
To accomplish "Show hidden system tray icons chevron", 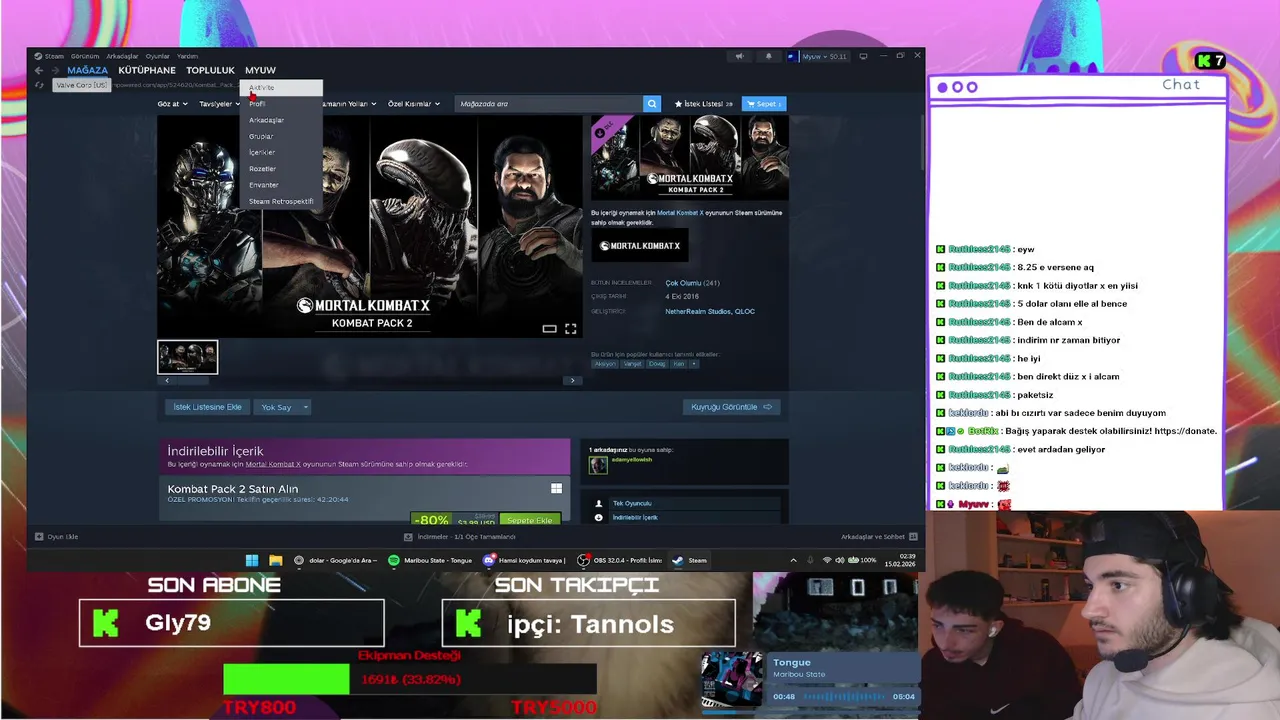I will click(x=793, y=560).
